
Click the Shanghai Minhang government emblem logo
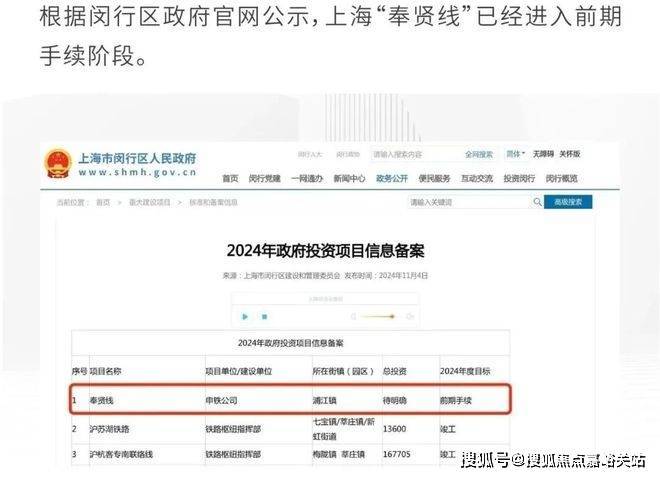click(x=57, y=164)
